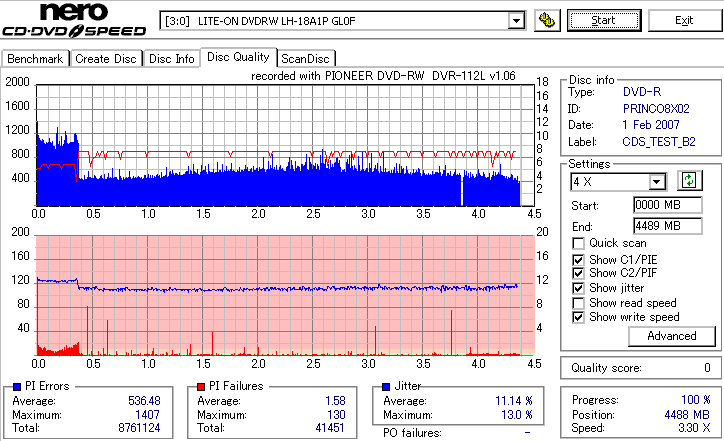
Task: Start the disc quality scan
Action: pos(604,20)
